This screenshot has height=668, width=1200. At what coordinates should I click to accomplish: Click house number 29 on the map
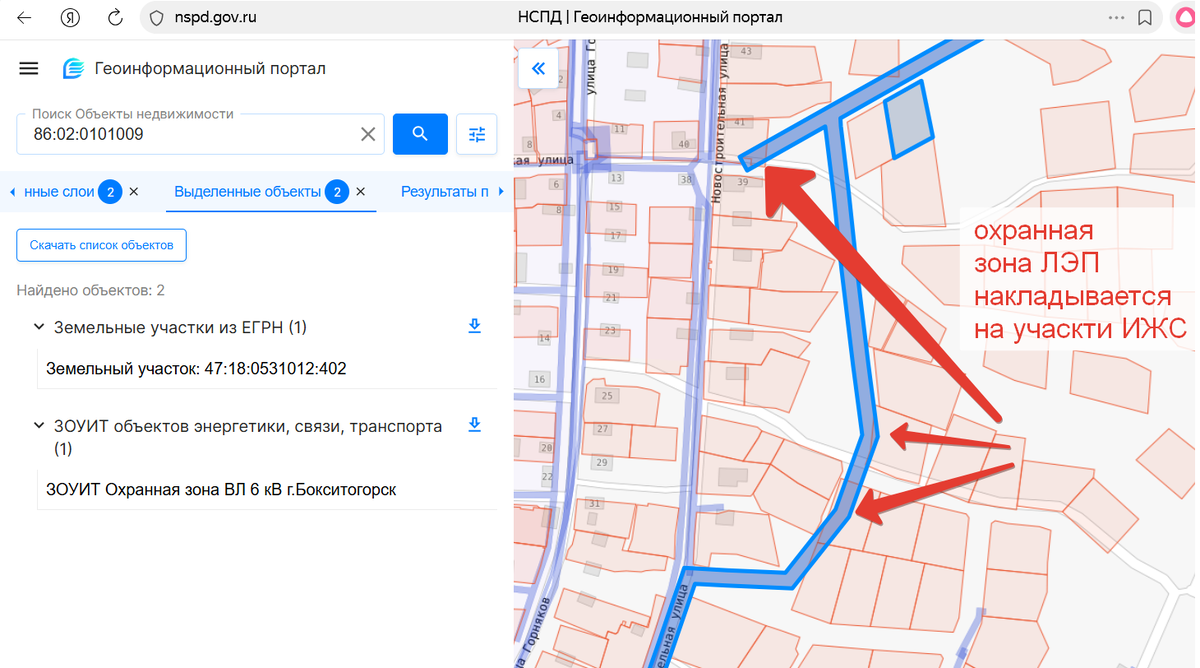600,463
